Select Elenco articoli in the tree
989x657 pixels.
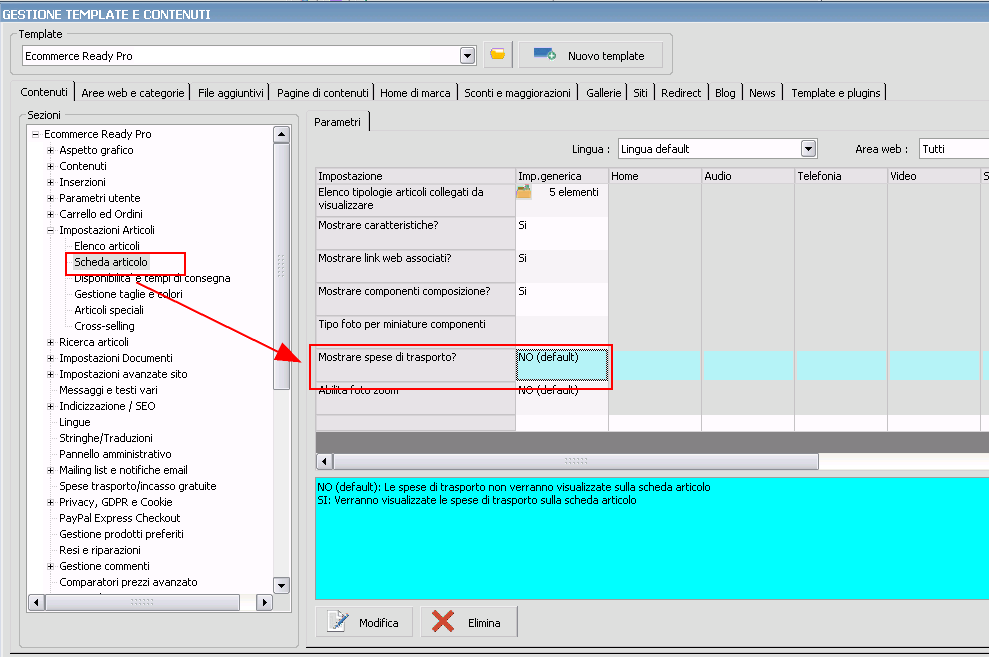click(107, 246)
